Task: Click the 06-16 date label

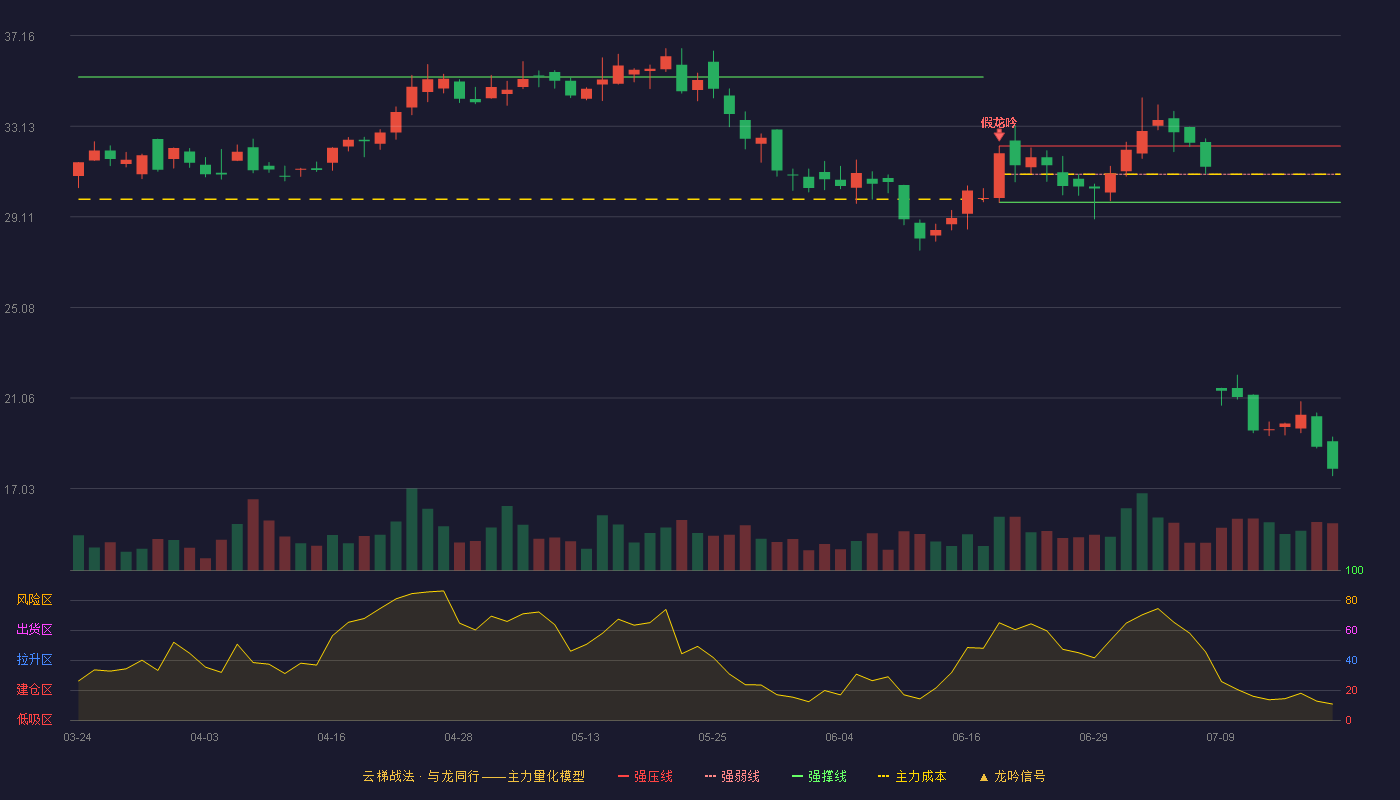Action: 966,737
